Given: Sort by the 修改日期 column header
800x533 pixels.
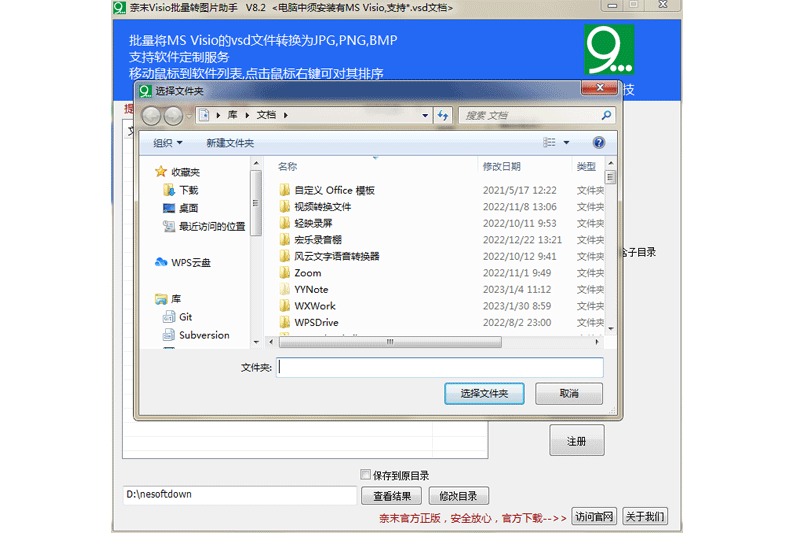Looking at the screenshot, I should 501,167.
